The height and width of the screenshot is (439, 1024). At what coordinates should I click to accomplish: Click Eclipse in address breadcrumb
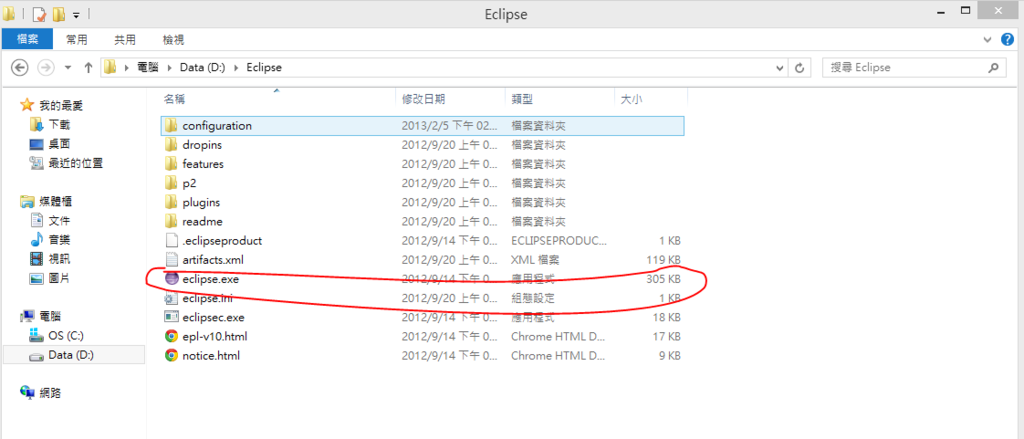[264, 67]
